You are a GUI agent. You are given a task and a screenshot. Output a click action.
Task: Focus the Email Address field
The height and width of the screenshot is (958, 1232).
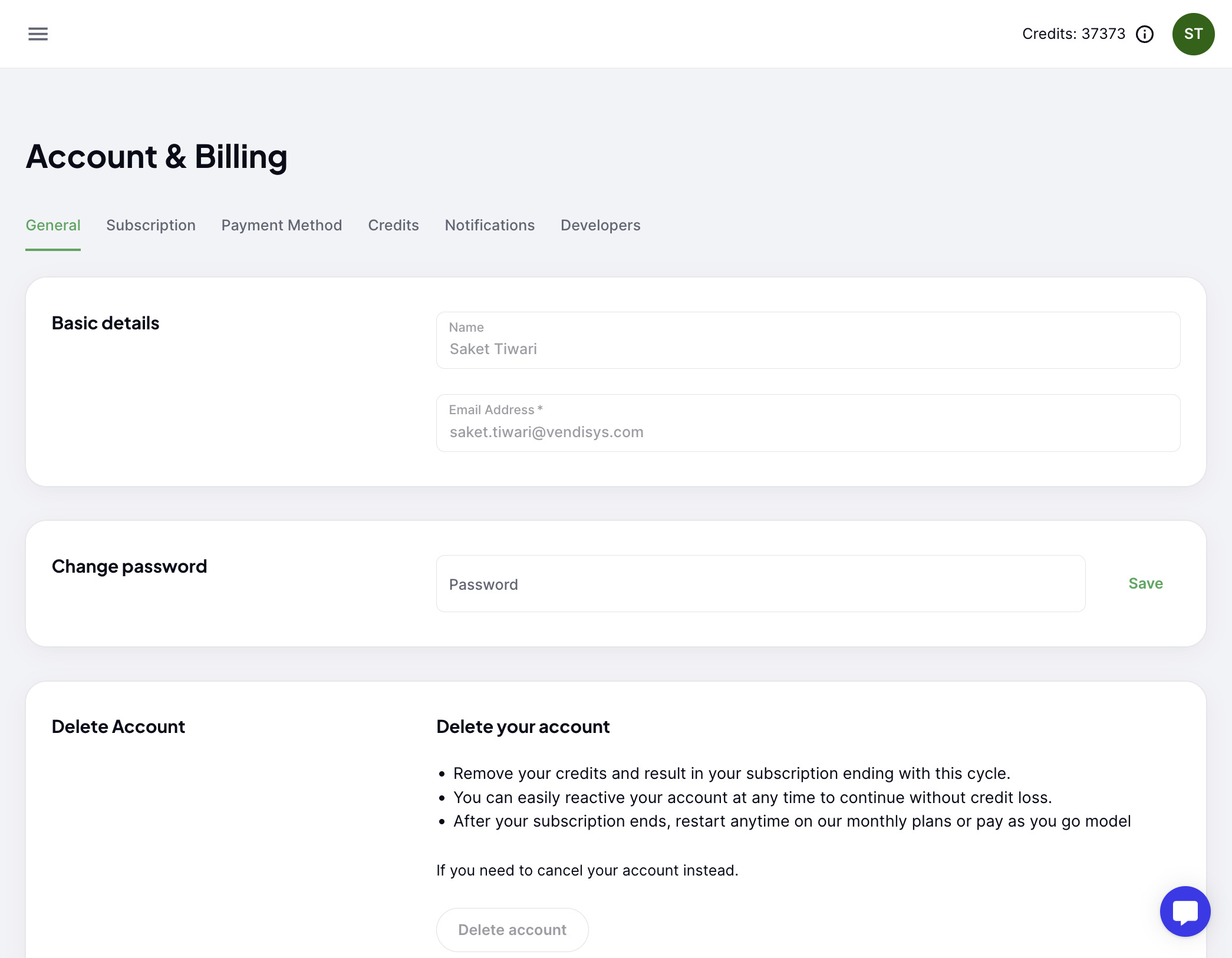[808, 423]
